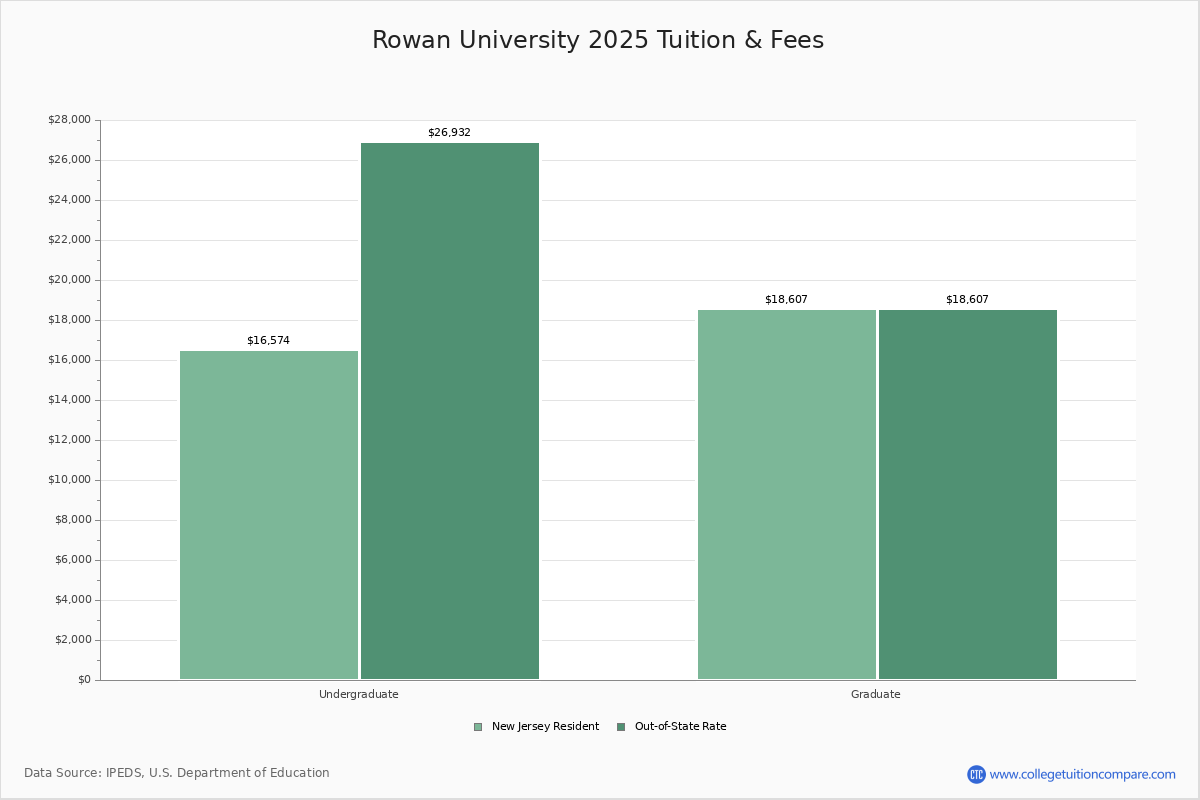
Task: Open the www.collegetuitioncompare.com link
Action: [1082, 774]
